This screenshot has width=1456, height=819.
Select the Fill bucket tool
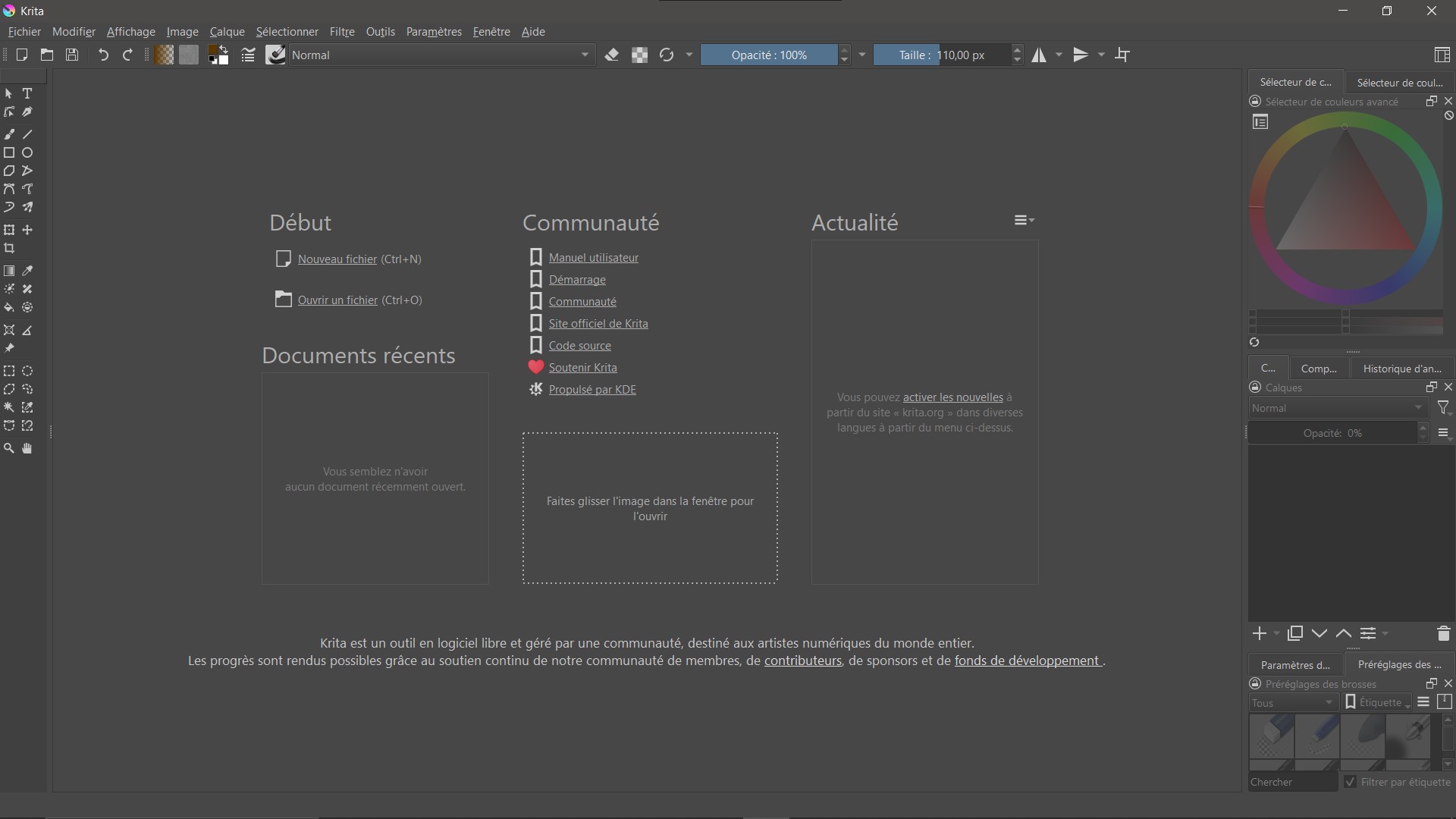point(9,308)
